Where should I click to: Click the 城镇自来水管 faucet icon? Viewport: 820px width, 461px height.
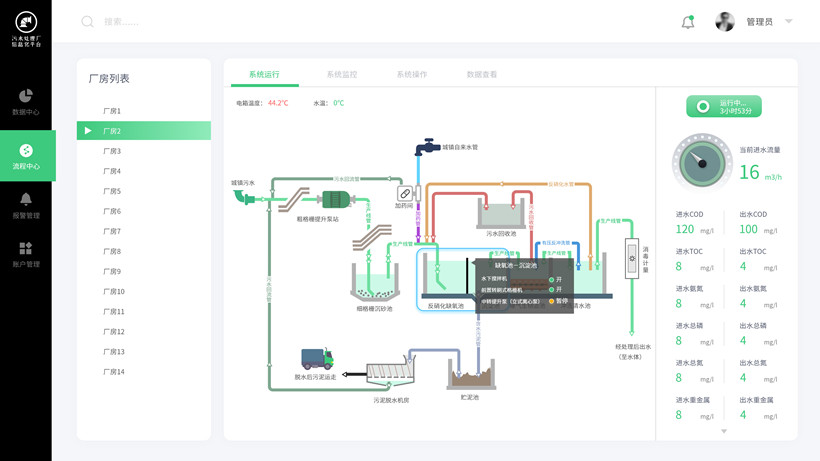point(427,148)
